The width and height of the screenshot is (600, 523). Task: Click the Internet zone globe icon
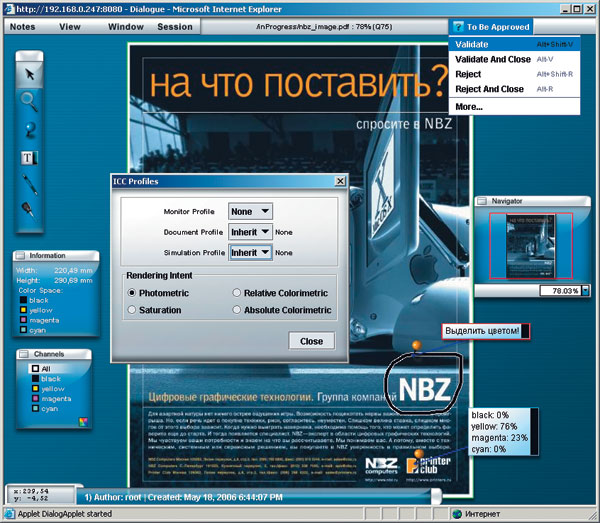[x=457, y=514]
